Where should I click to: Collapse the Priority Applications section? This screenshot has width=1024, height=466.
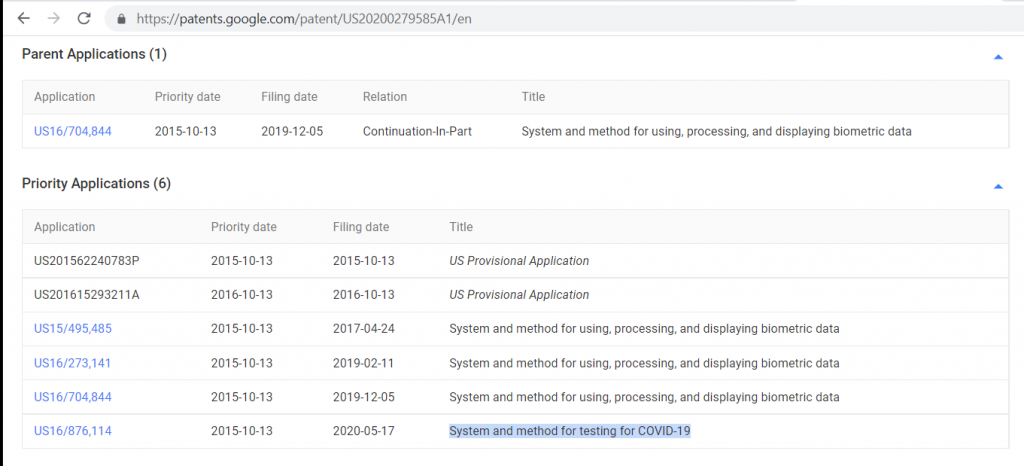(998, 187)
